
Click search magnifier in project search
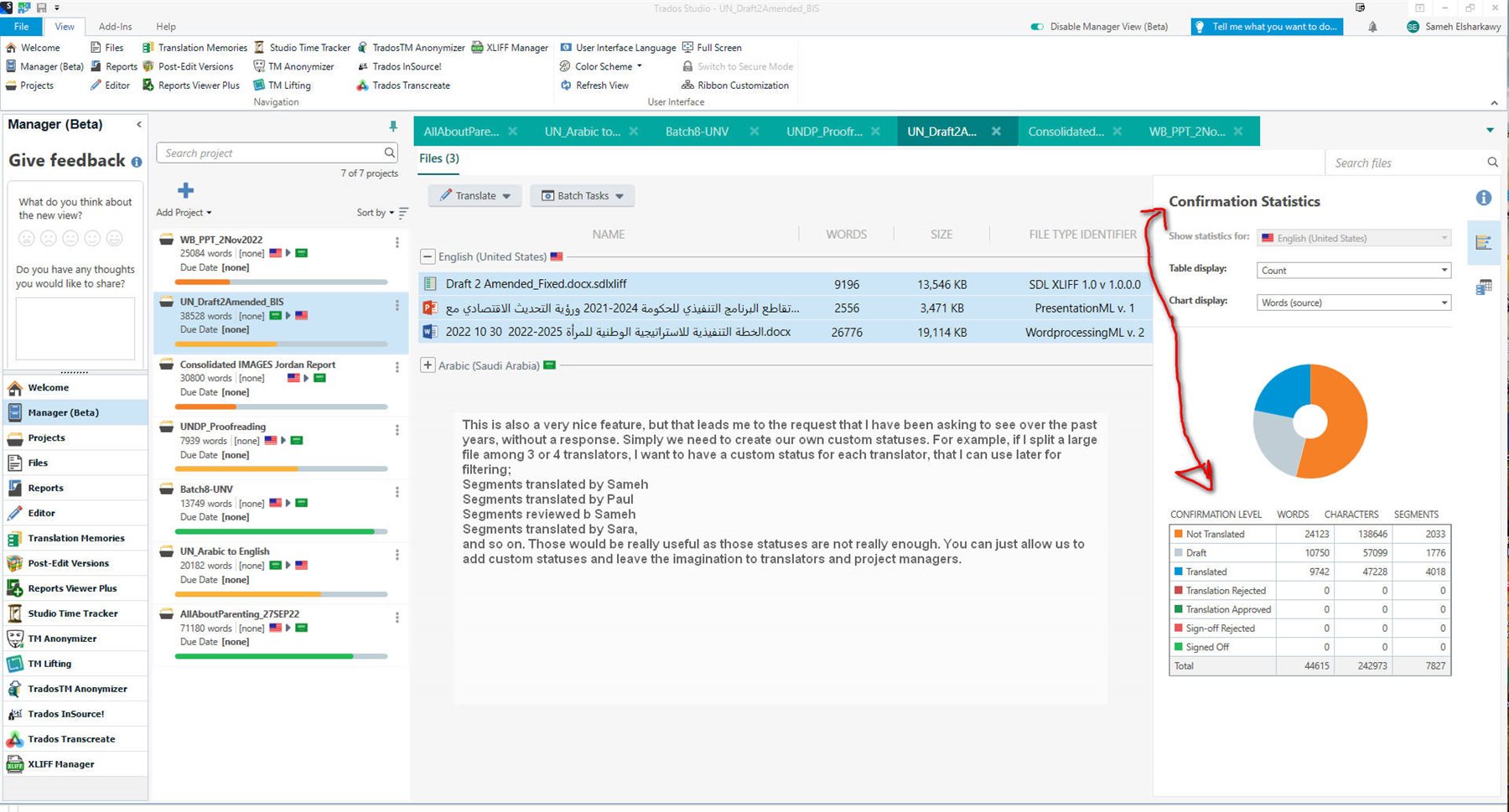point(390,153)
